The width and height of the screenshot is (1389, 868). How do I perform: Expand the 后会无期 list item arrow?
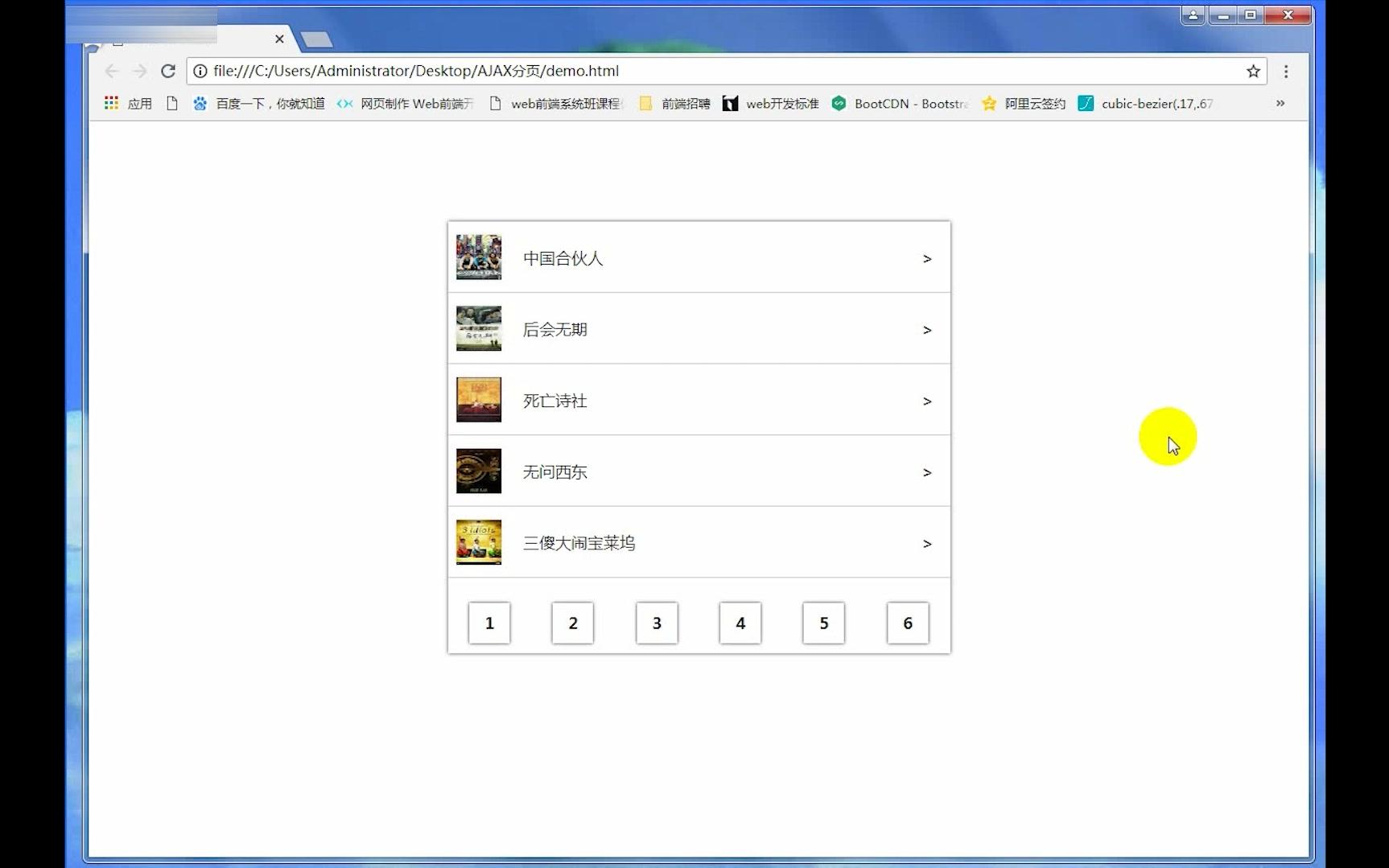point(926,330)
